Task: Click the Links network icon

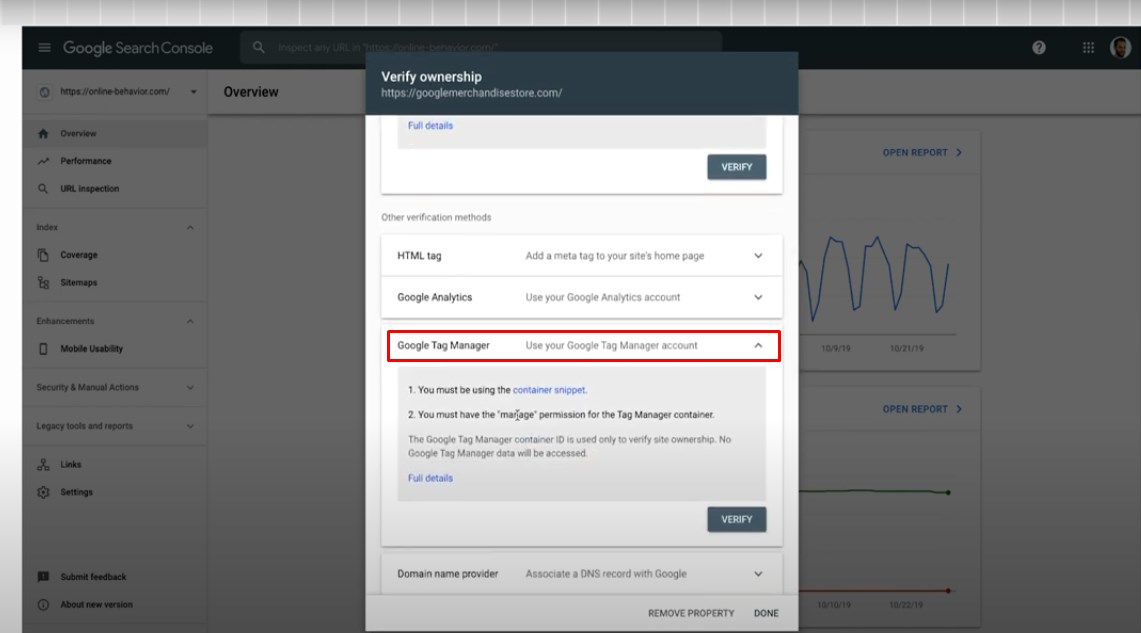Action: (x=43, y=465)
